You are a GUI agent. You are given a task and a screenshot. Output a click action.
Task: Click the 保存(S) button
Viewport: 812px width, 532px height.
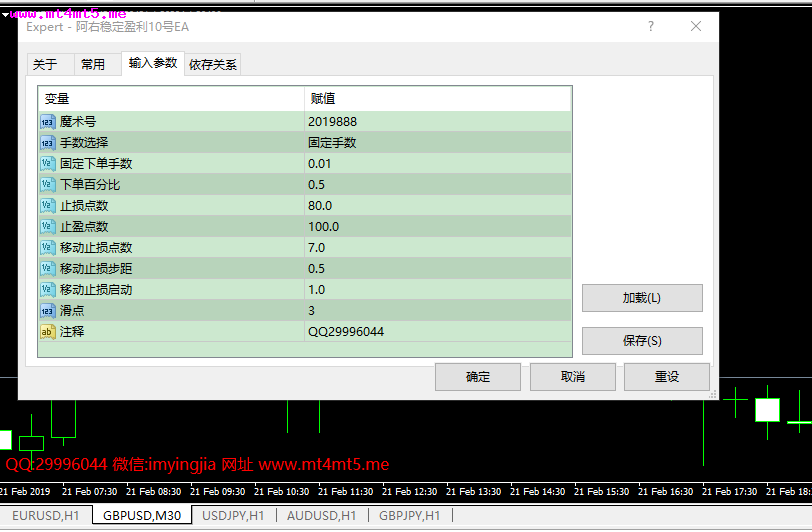tap(642, 341)
